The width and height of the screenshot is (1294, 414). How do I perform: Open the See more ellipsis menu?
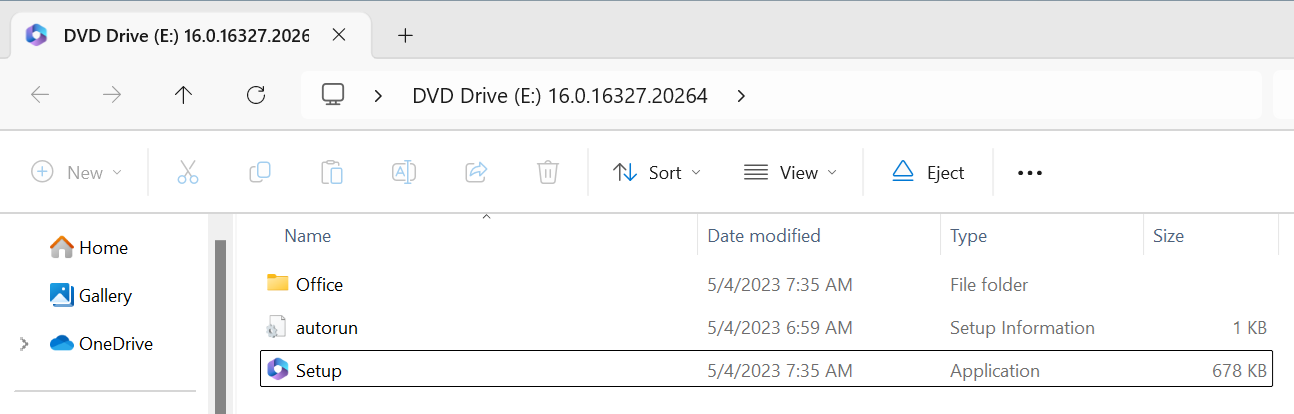pyautogui.click(x=1030, y=172)
